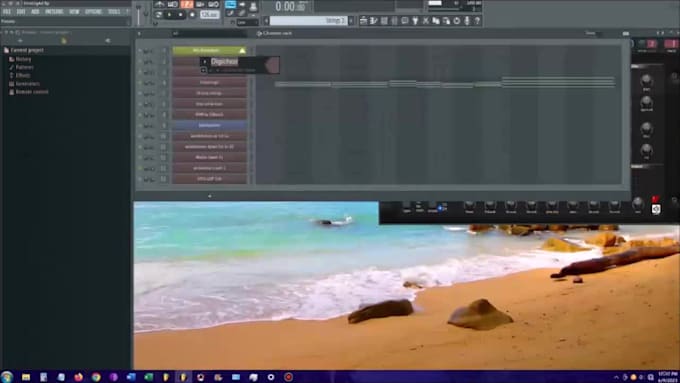This screenshot has height=383, width=680.
Task: Open File Explorer from the taskbar
Action: pos(26,377)
